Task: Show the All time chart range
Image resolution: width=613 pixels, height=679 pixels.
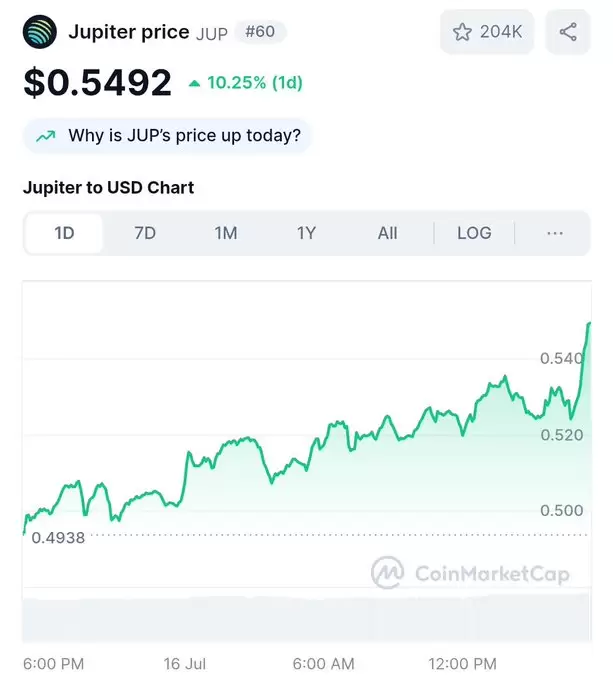Action: point(387,233)
